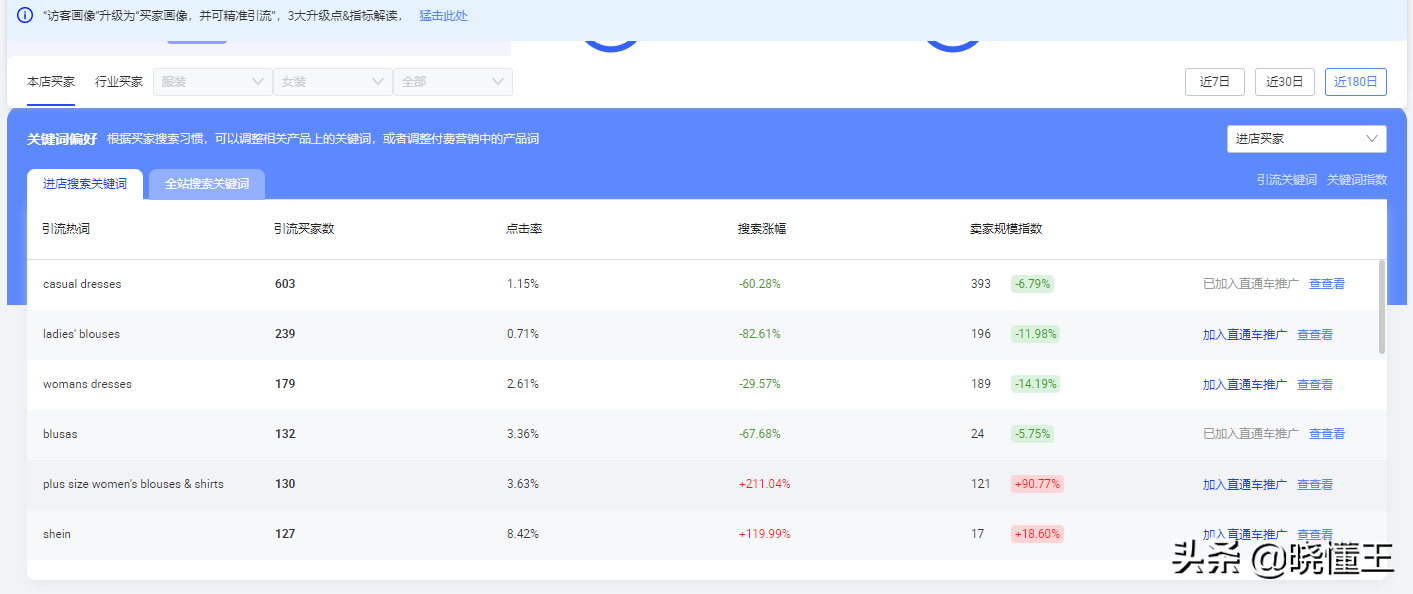
Task: Click the plus size women's blouses & shirts keyword
Action: (133, 484)
